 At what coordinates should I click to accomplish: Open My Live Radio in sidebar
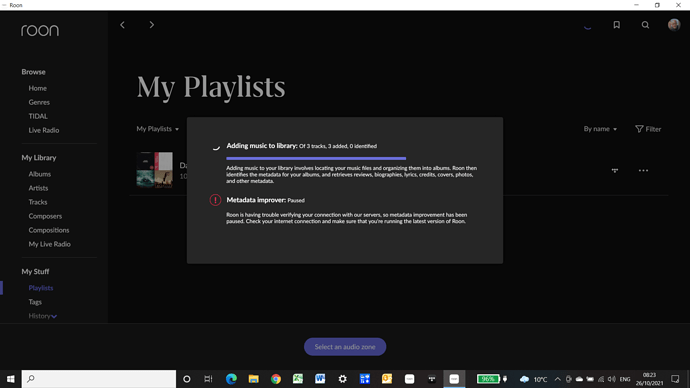coord(49,244)
